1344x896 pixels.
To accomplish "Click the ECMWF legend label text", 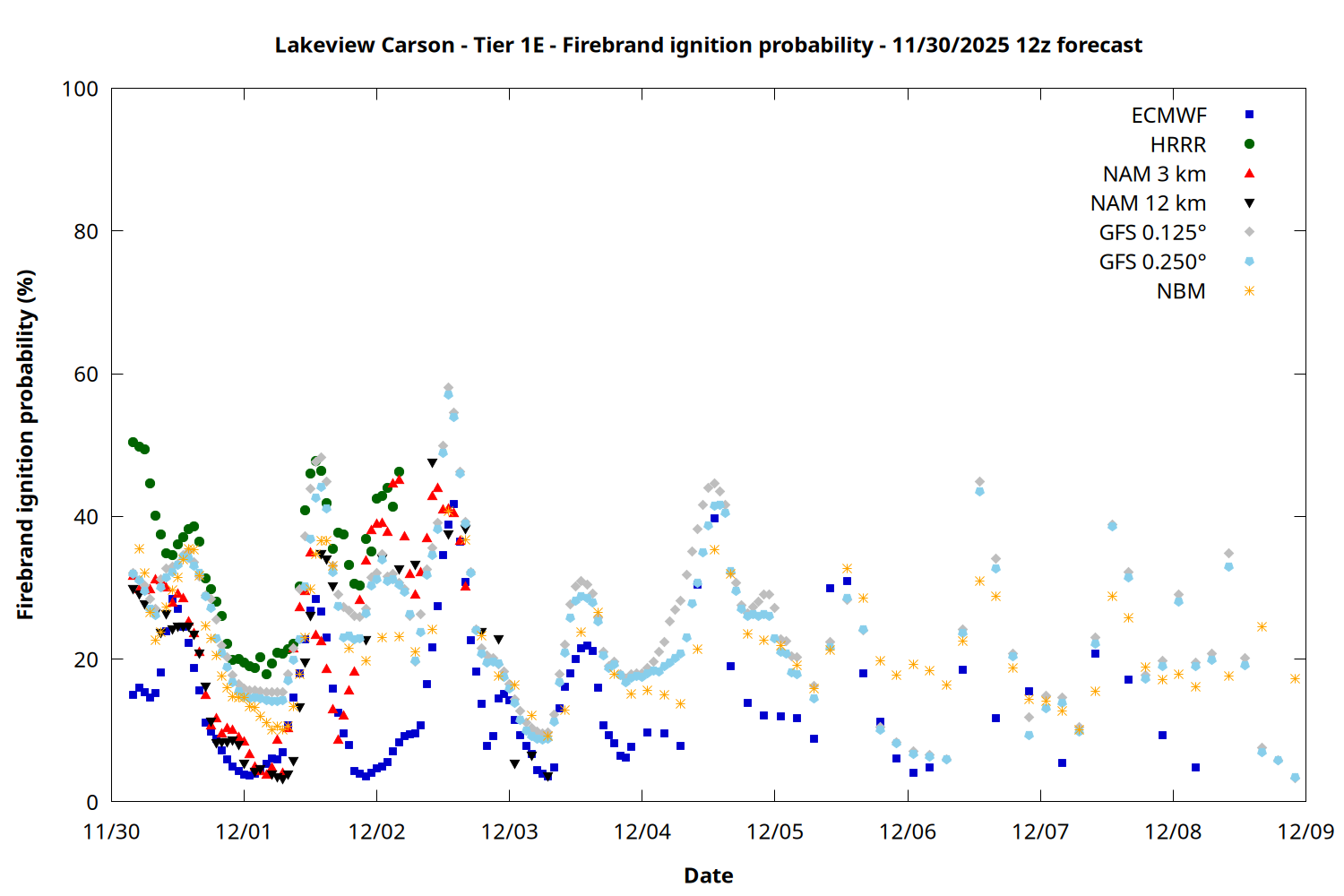I will coord(1168,116).
